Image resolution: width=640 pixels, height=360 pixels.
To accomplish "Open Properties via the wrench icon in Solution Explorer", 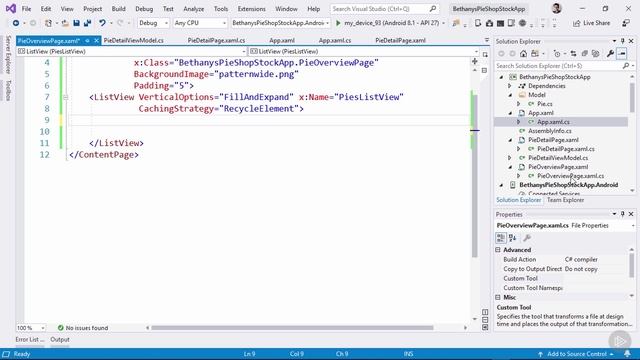I will (610, 53).
